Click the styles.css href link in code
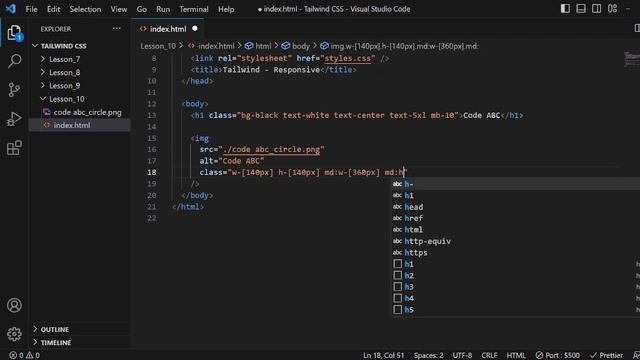The width and height of the screenshot is (640, 360). tap(347, 58)
